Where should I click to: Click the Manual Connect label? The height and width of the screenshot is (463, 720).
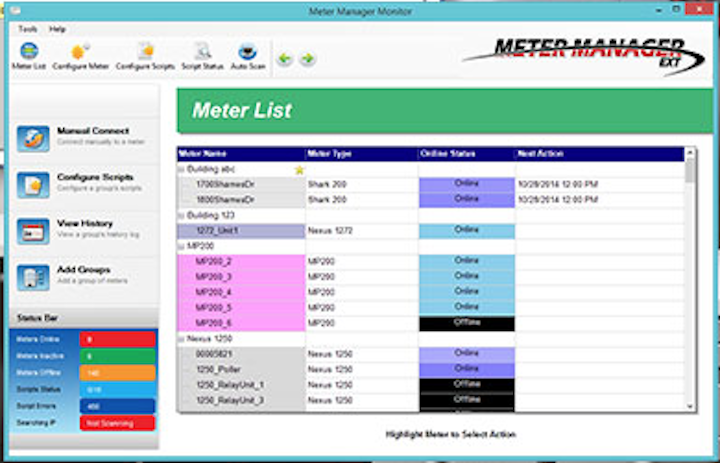point(93,131)
